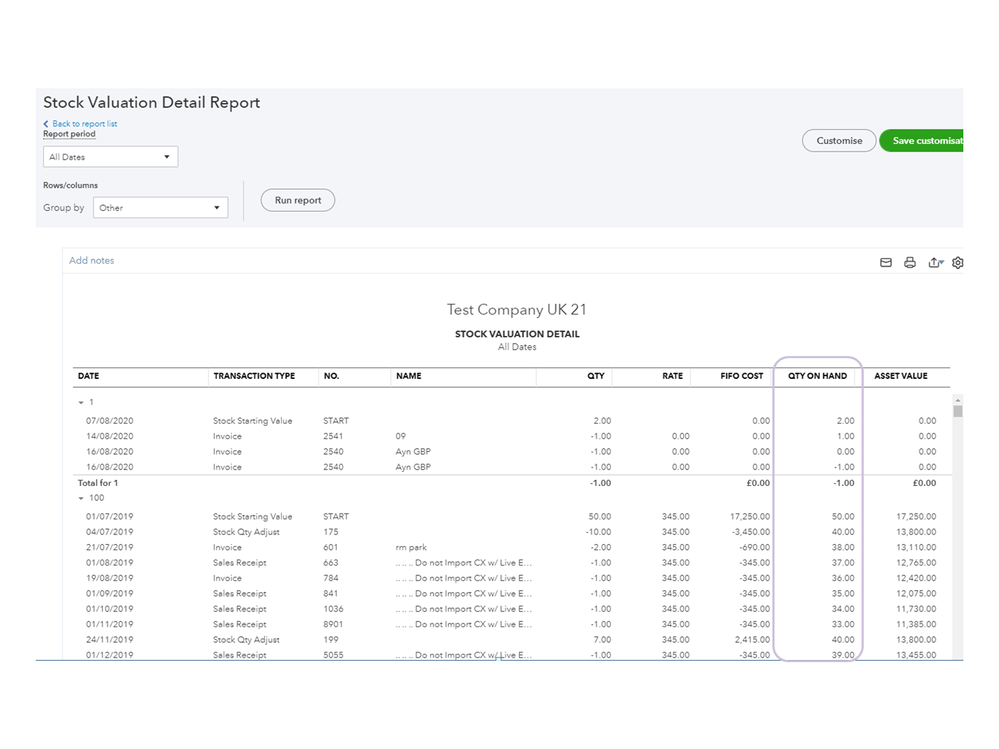Viewport: 999px width, 749px height.
Task: Open the Invoice transaction numbered 2541
Action: 226,436
